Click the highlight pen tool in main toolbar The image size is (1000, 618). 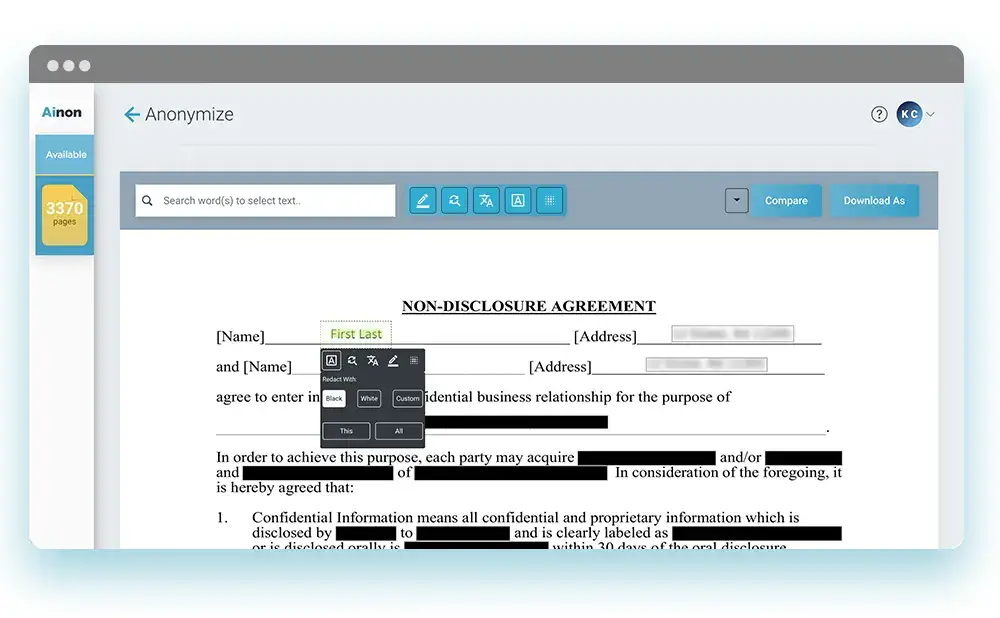(422, 201)
